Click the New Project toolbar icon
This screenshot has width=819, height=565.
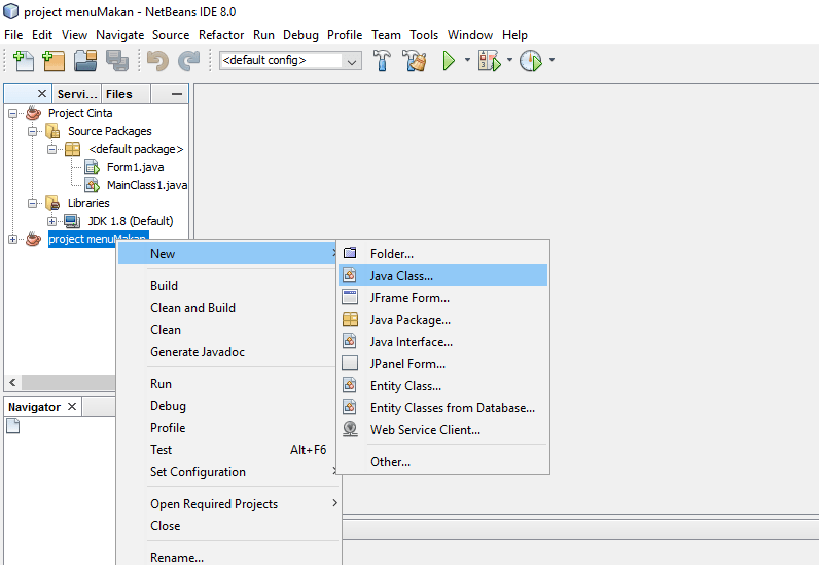(53, 61)
